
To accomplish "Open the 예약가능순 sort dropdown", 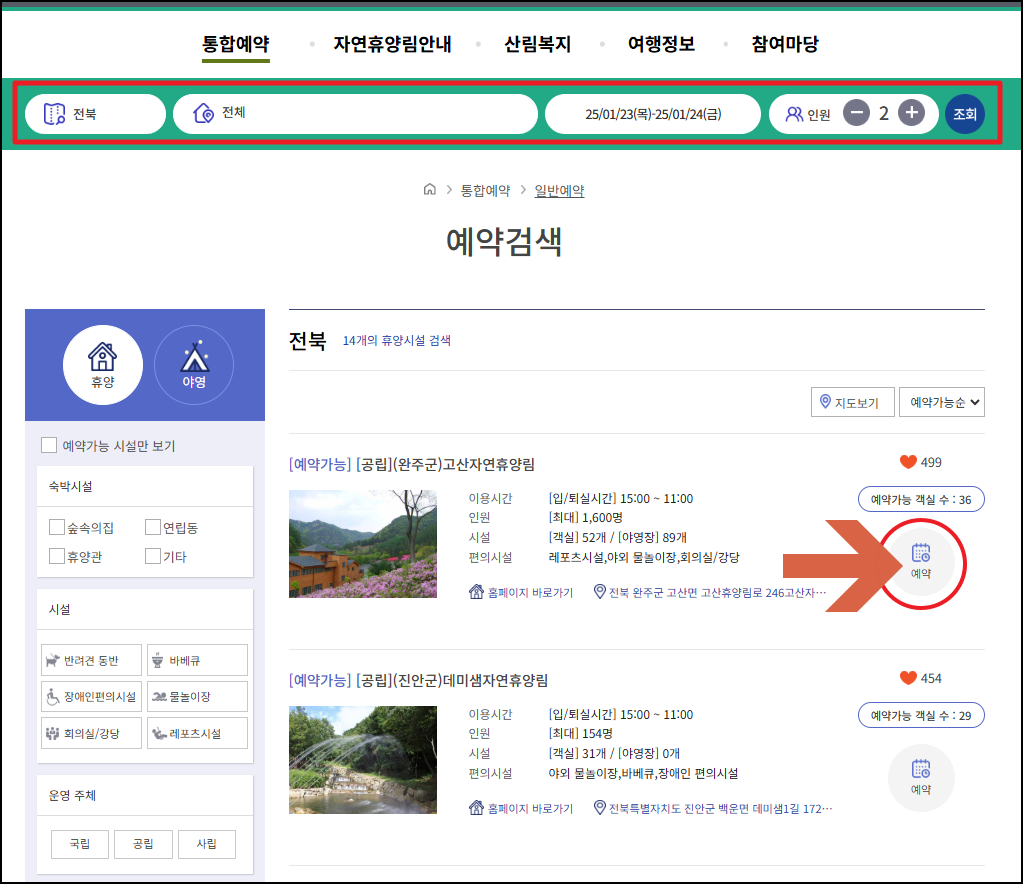I will [941, 401].
